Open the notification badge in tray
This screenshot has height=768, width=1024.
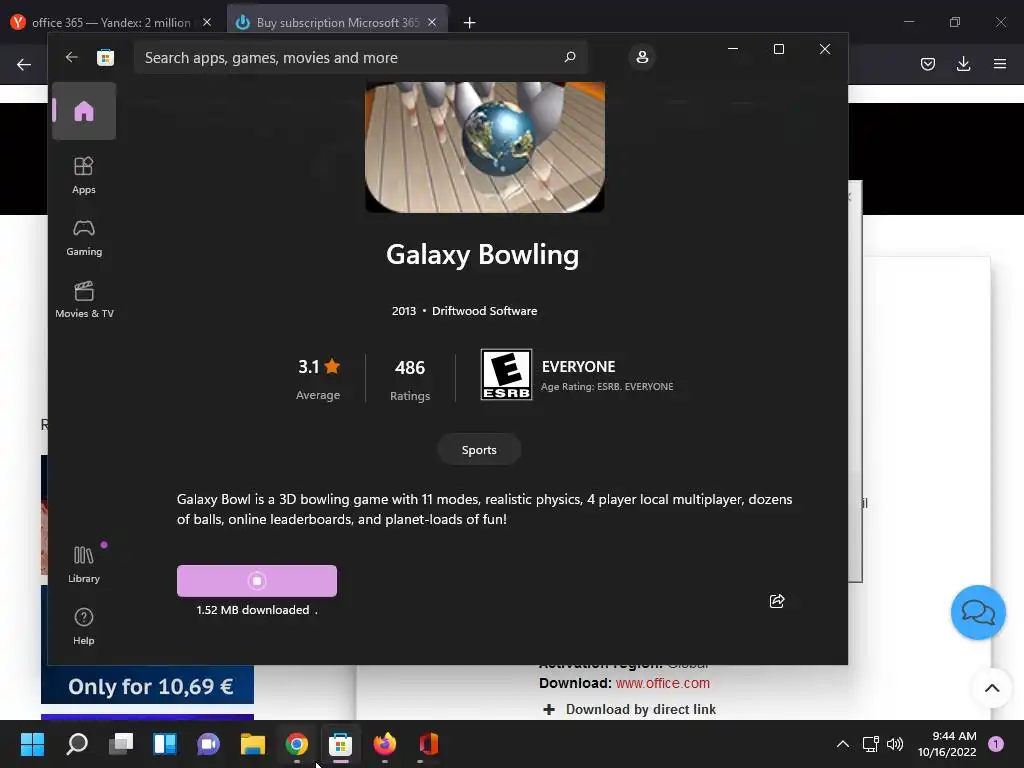[996, 744]
